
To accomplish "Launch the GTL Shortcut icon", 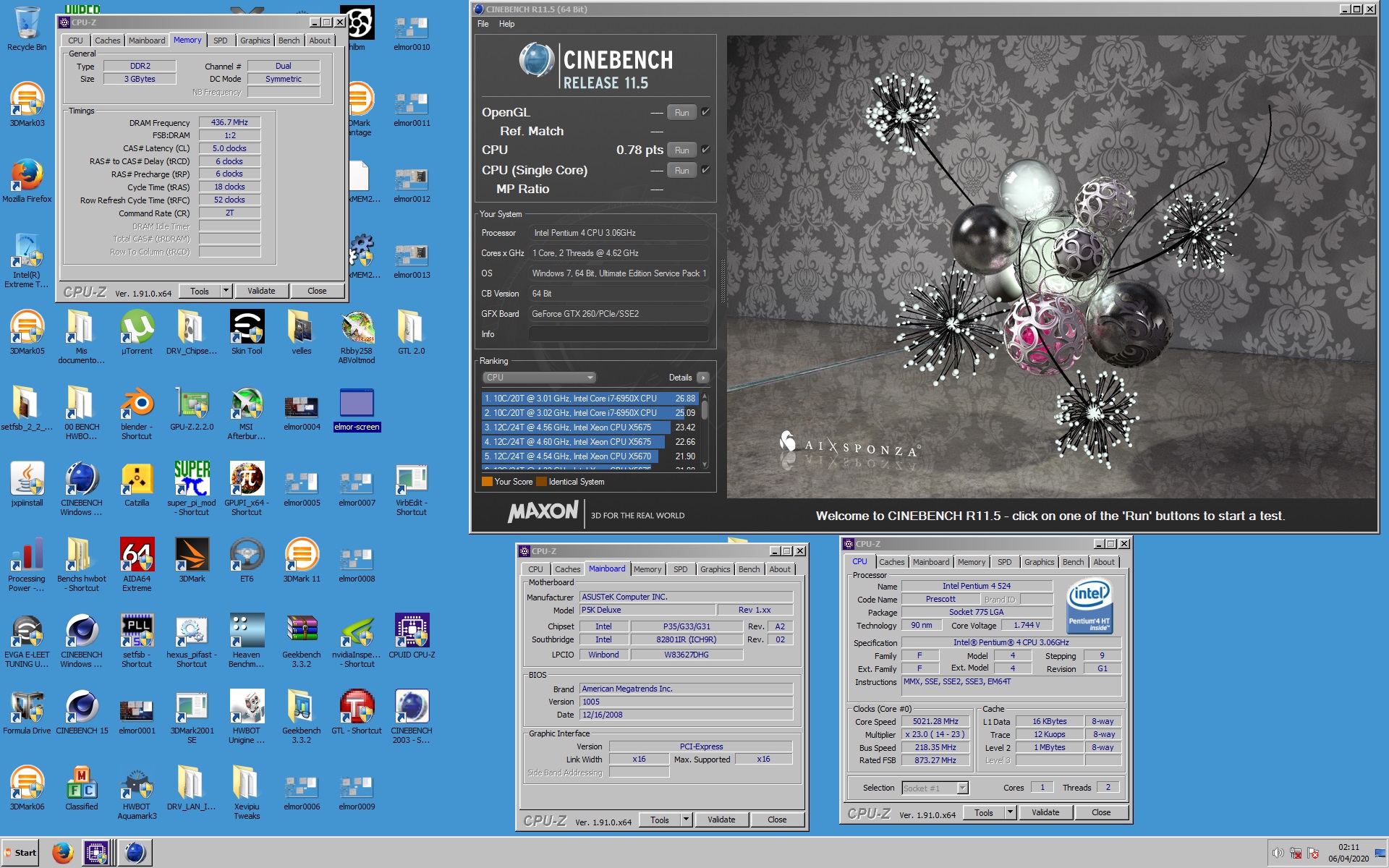I will click(x=357, y=712).
